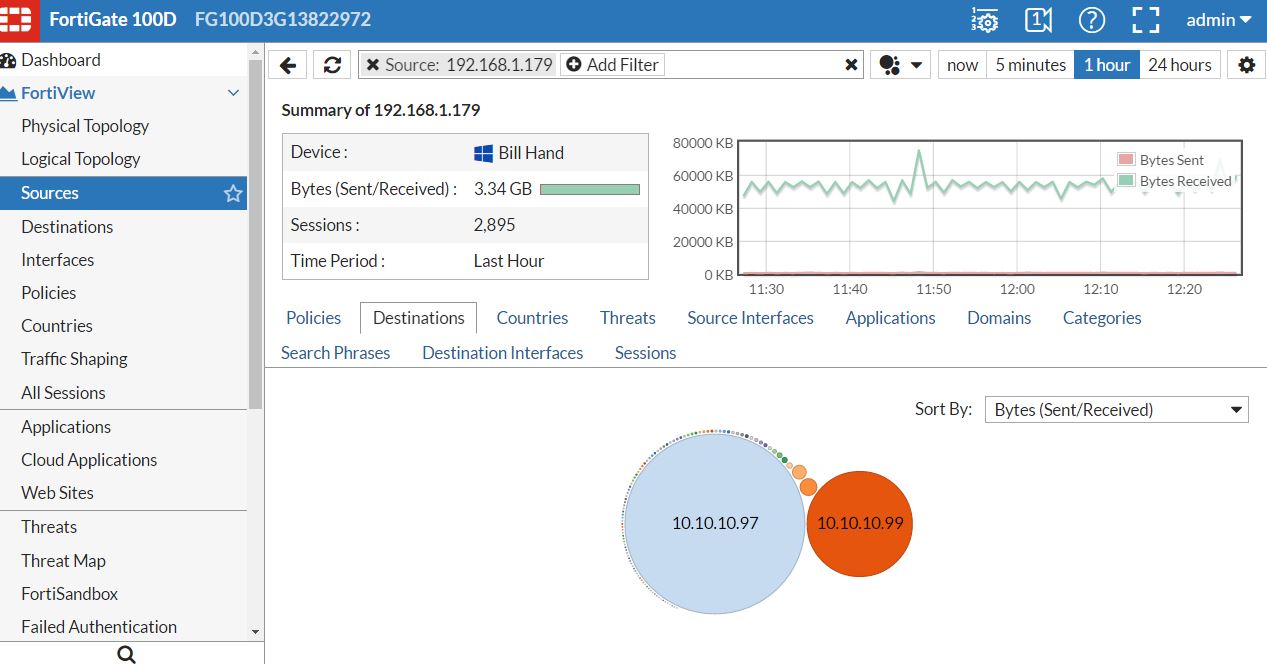Toggle Bytes Sent legend swatch
The image size is (1267, 664).
pyautogui.click(x=1126, y=160)
